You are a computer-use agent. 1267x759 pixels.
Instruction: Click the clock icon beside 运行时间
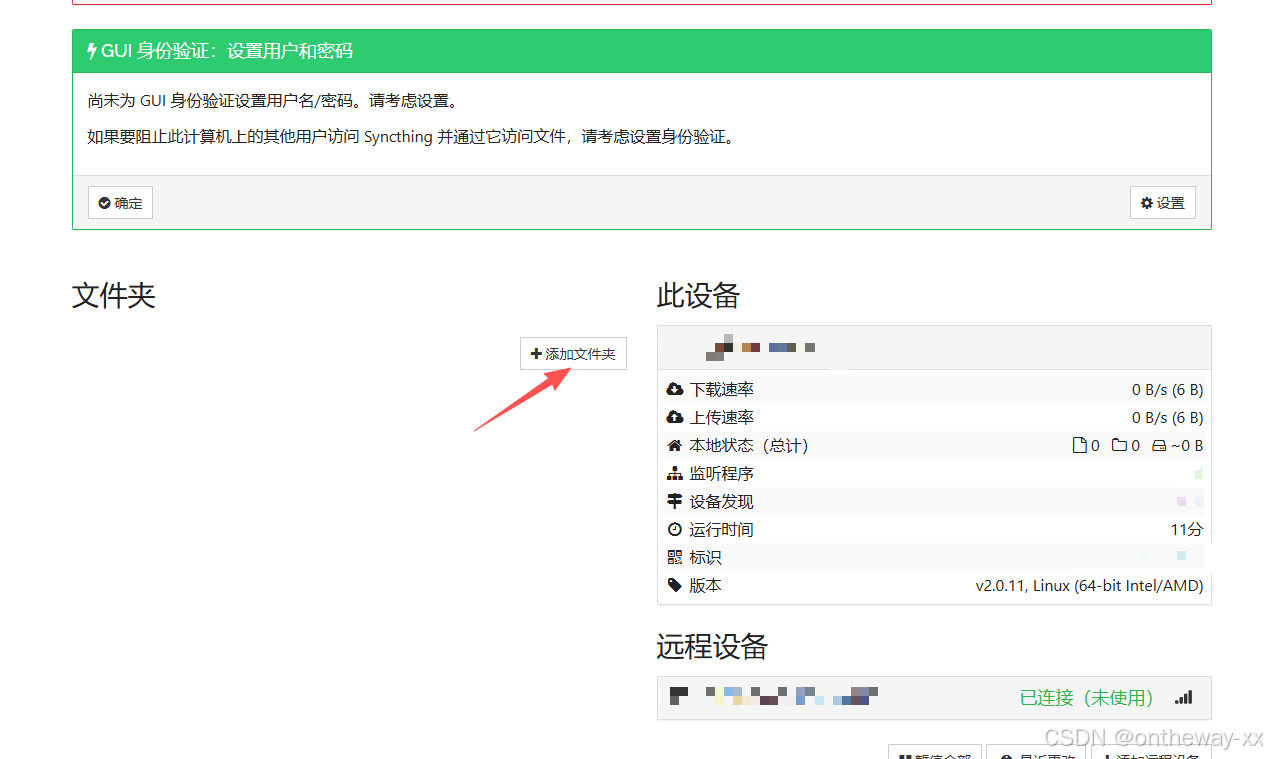[x=675, y=529]
